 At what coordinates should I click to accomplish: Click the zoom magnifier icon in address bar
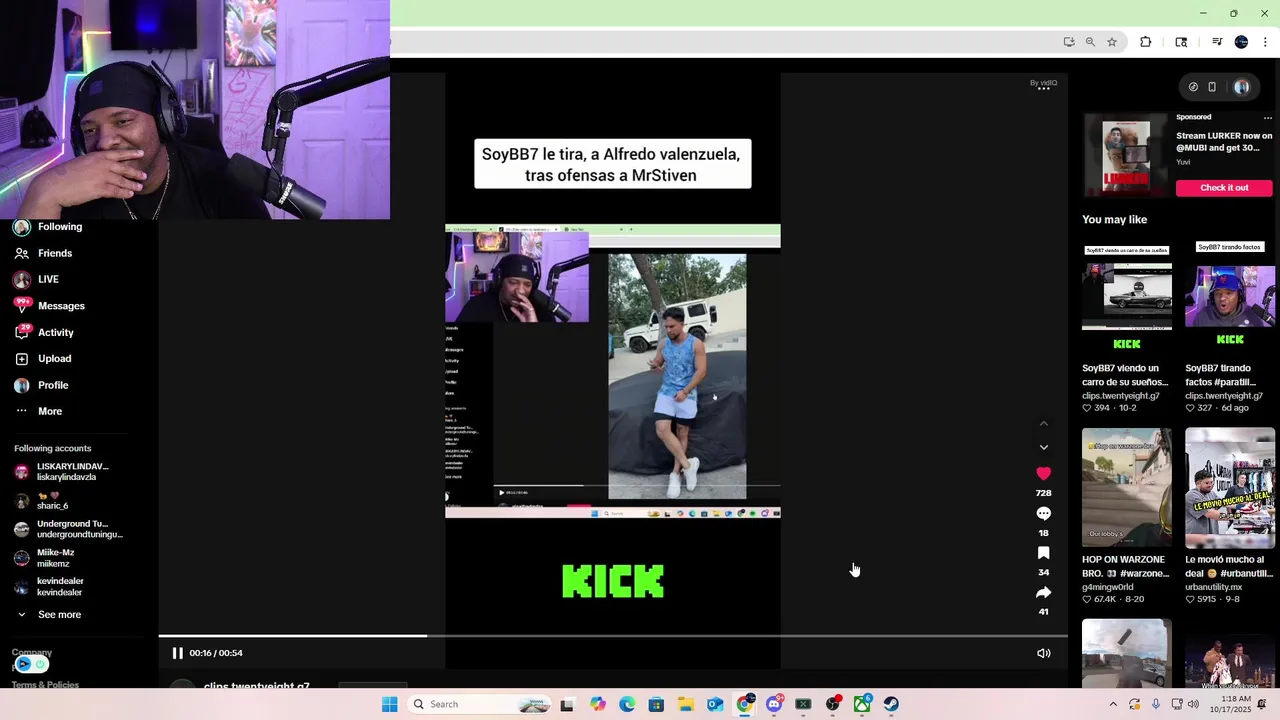1090,42
